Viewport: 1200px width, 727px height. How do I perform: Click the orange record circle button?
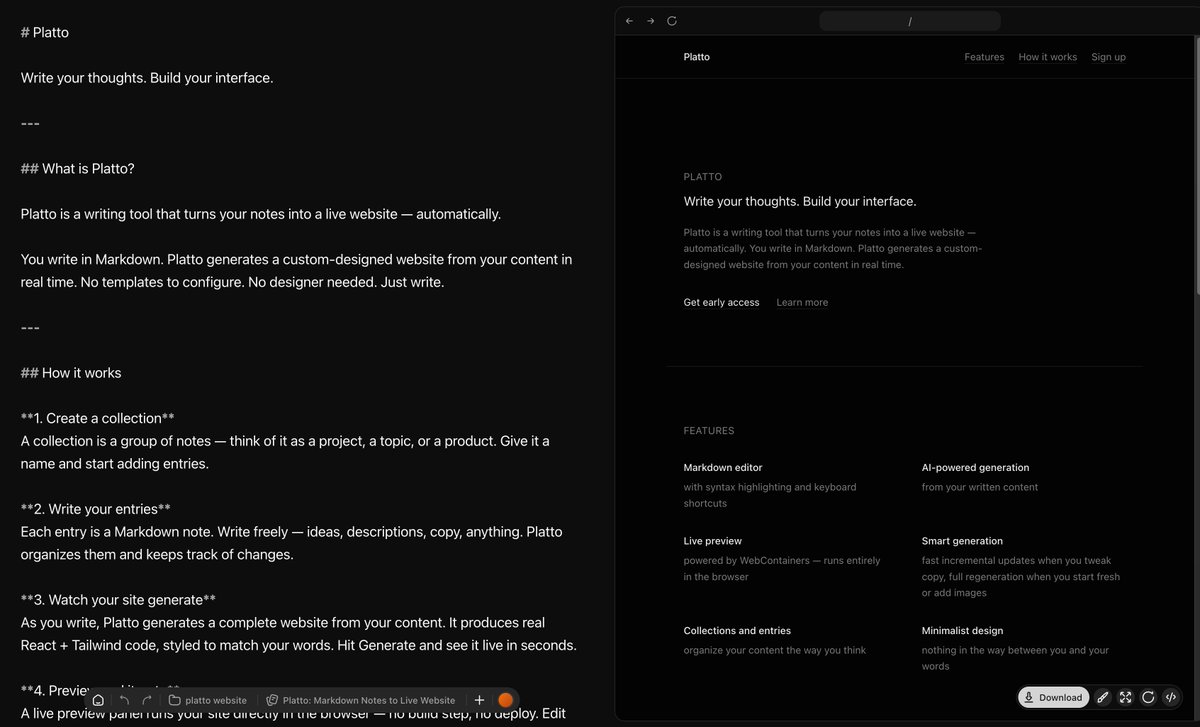(x=506, y=700)
